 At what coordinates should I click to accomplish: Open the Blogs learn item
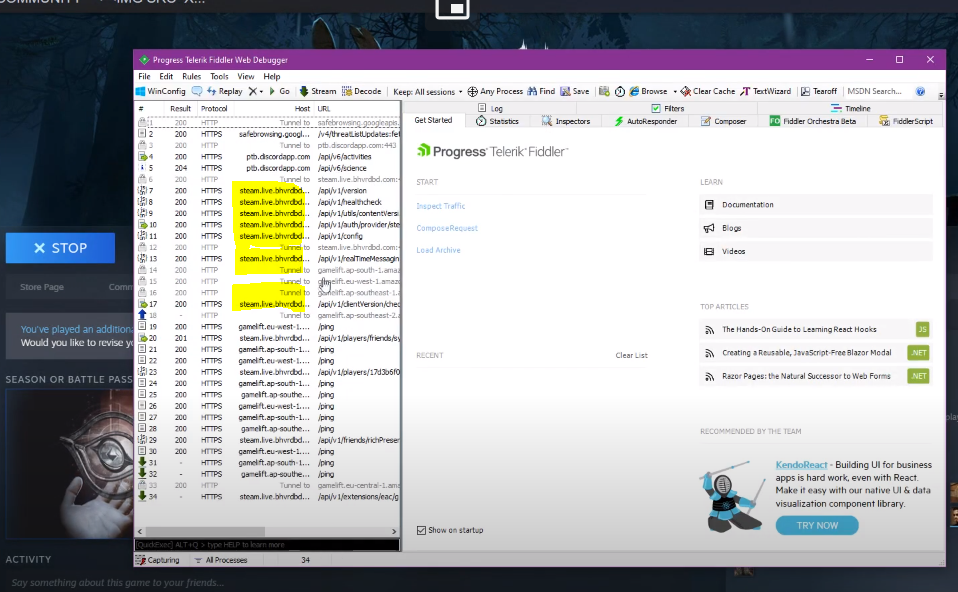(x=815, y=228)
